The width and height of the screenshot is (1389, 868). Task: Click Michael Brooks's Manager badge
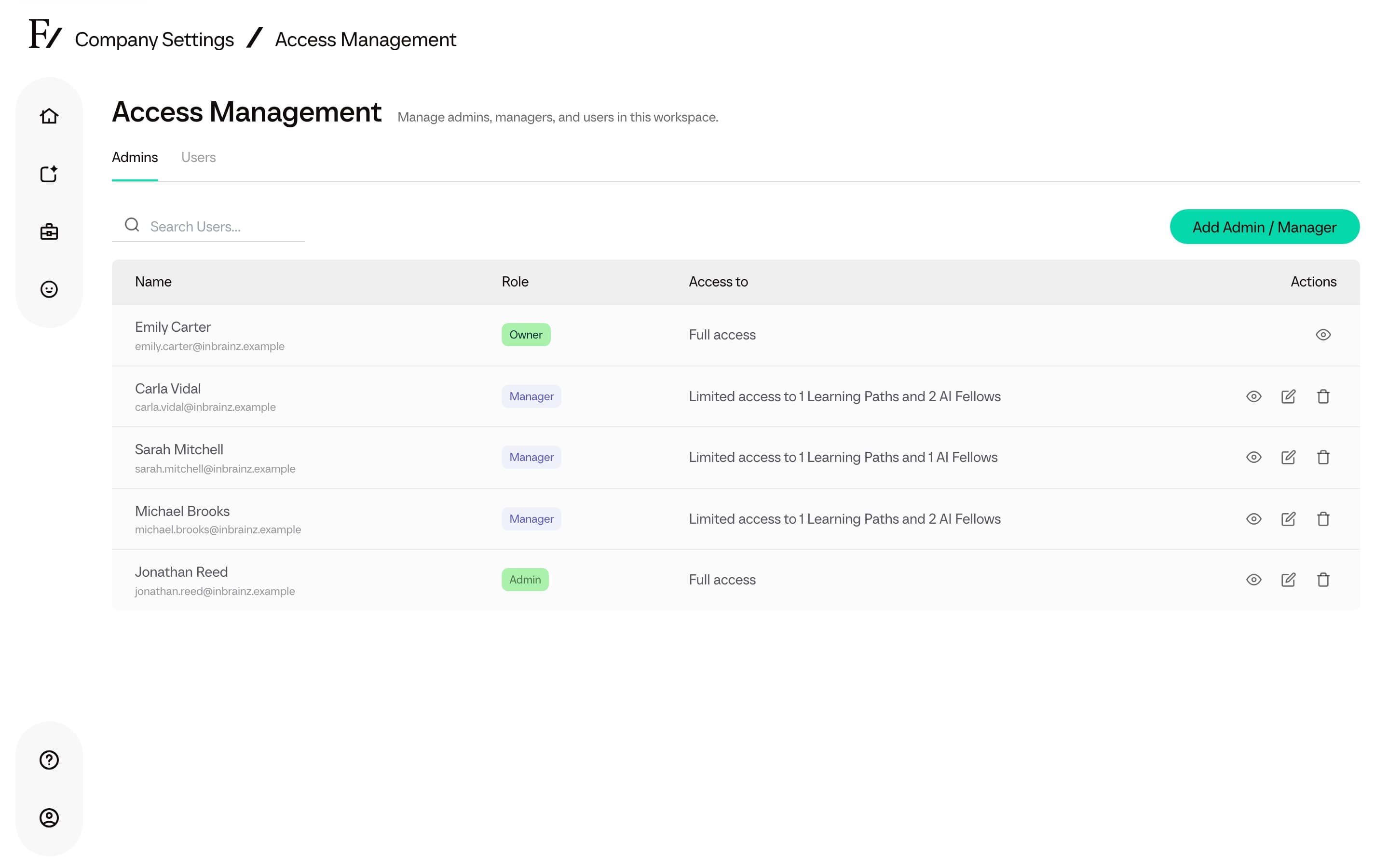[x=531, y=519]
